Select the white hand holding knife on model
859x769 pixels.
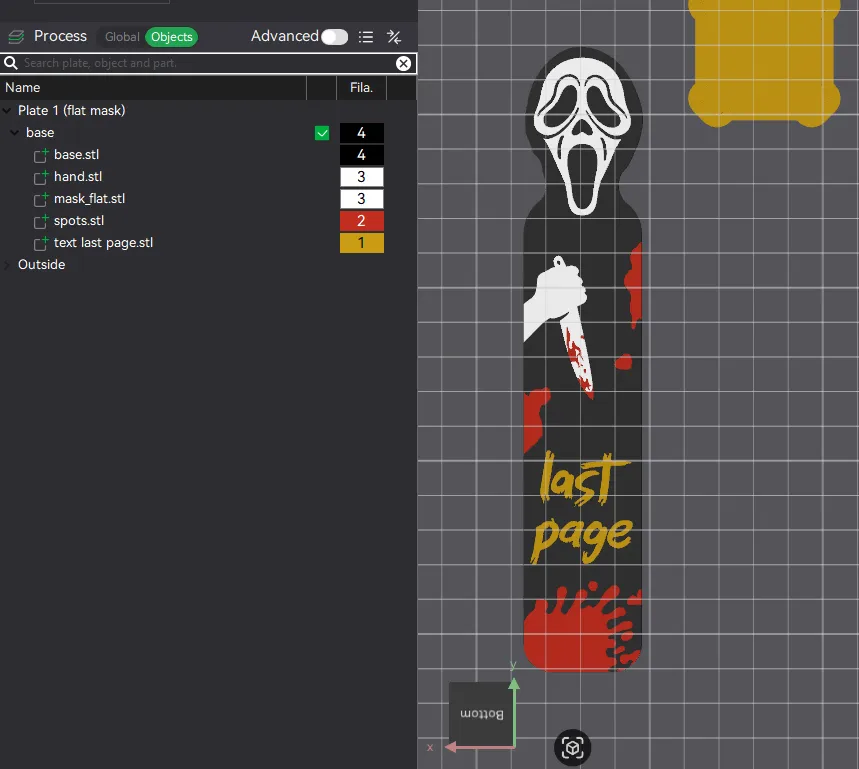pos(558,299)
